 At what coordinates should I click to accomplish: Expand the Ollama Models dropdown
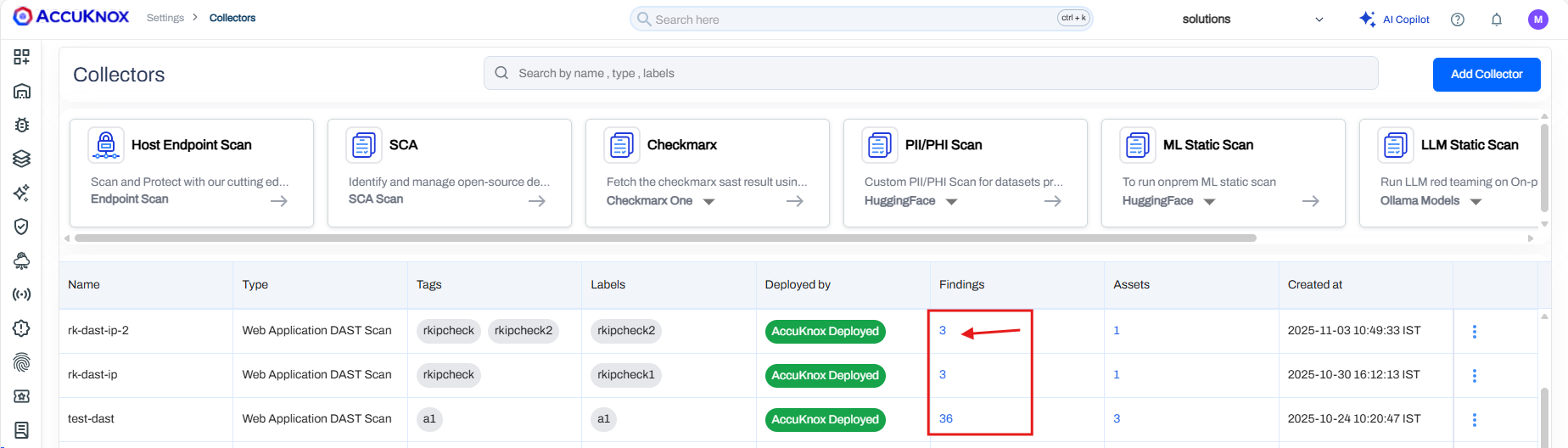[x=1476, y=202]
